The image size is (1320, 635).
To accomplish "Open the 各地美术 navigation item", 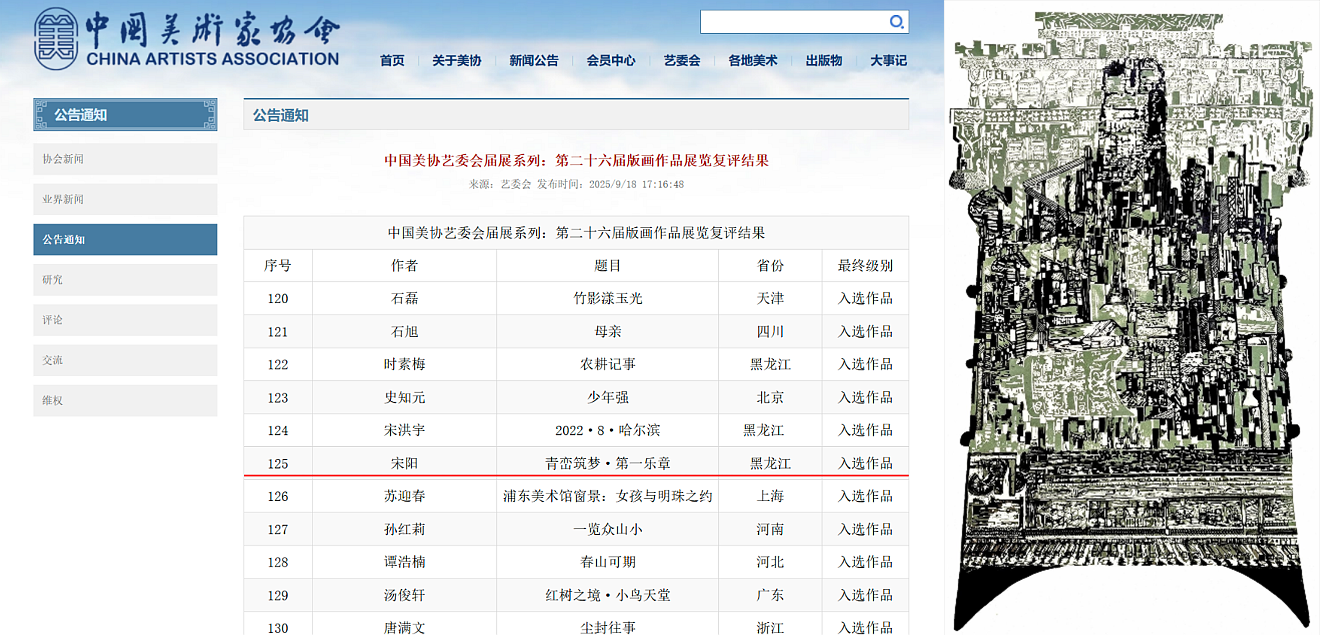I will click(x=752, y=60).
